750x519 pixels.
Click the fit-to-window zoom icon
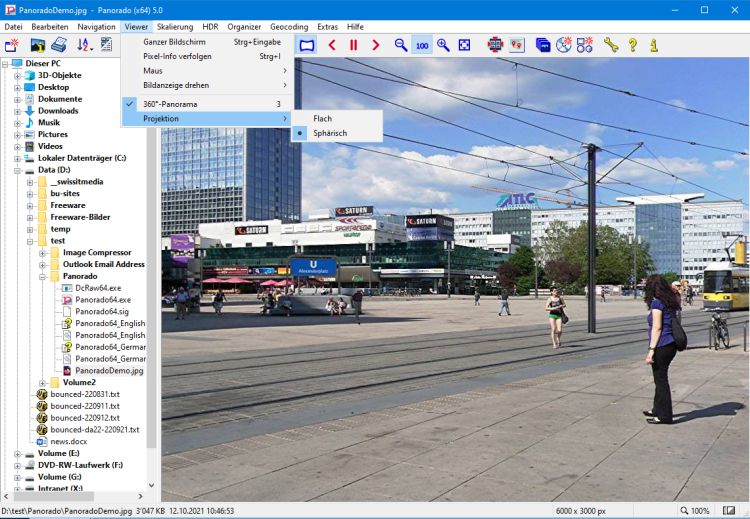click(x=464, y=45)
